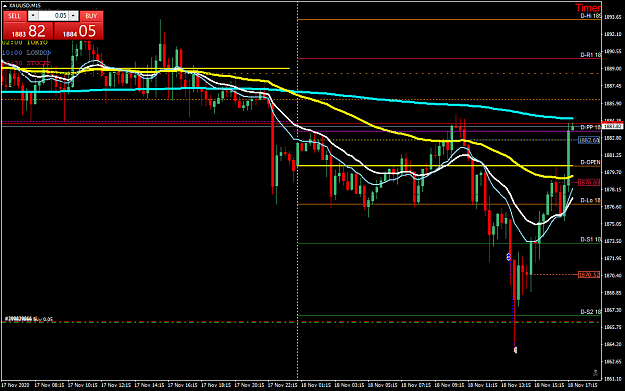Click the 18 Nov 05:15 time axis label
The height and width of the screenshot is (391, 625).
pyautogui.click(x=382, y=385)
